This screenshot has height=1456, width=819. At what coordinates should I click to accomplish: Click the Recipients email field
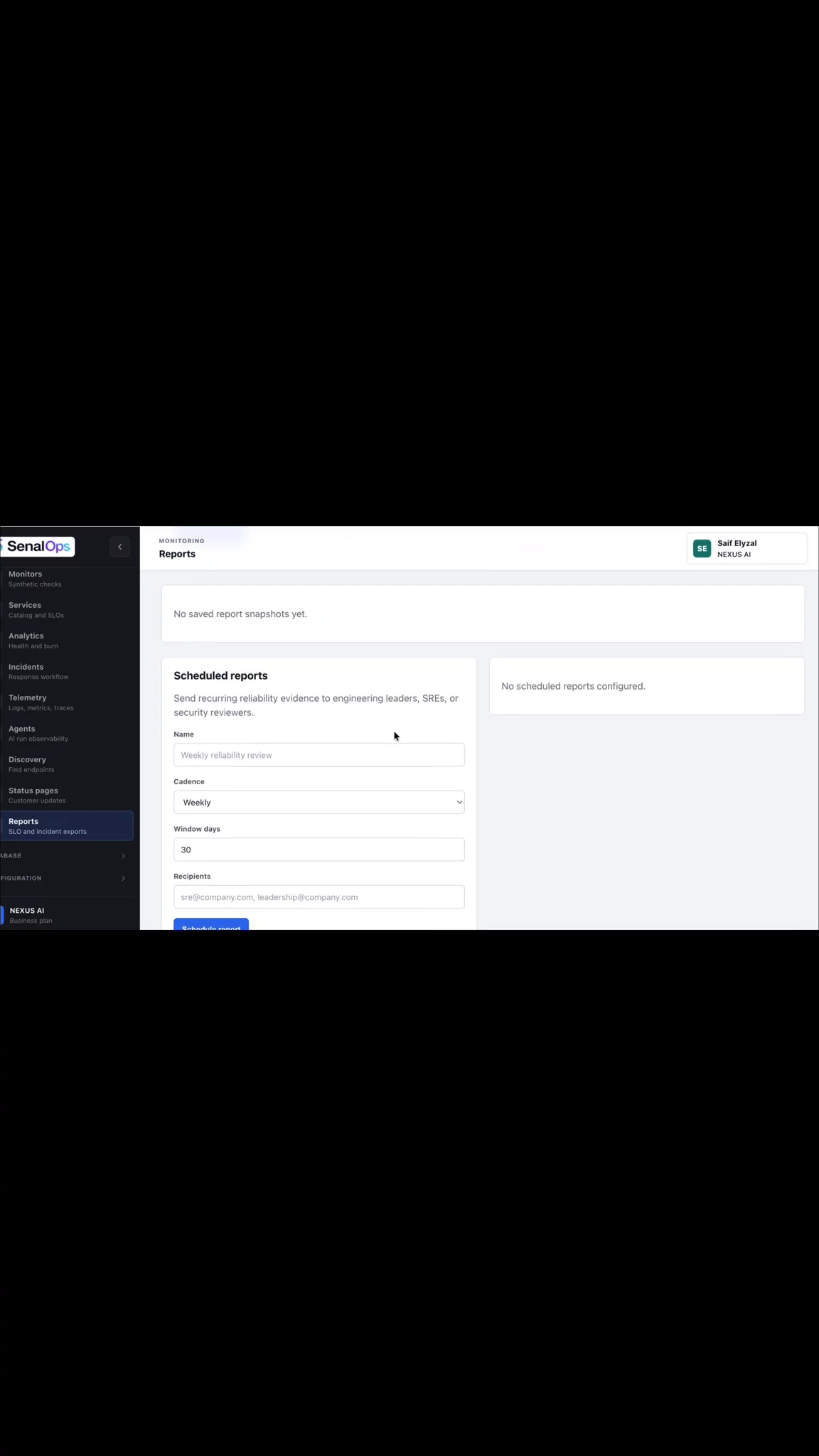click(x=319, y=897)
